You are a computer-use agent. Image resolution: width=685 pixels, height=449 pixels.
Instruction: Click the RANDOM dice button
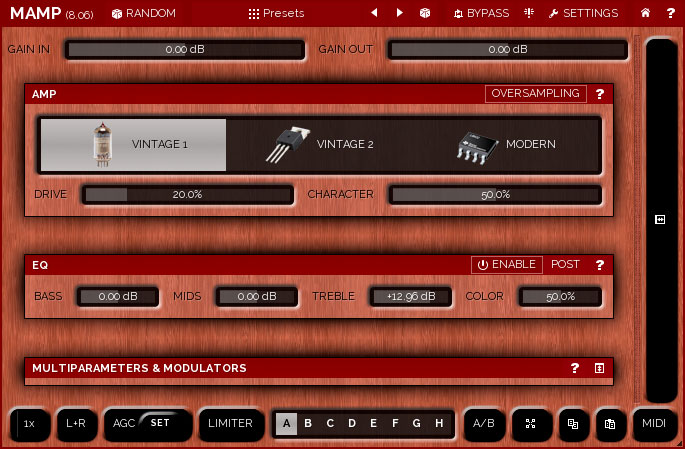(x=143, y=13)
